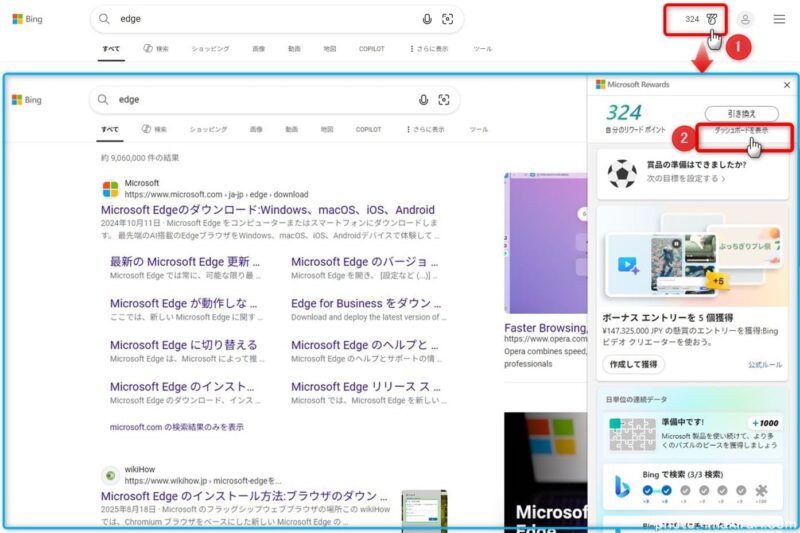Expand さらに表示 above the 約 9,060,000 result count

[426, 130]
